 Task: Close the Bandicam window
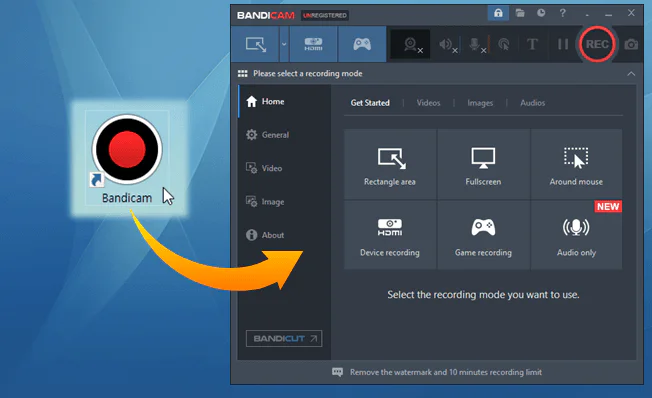point(631,13)
